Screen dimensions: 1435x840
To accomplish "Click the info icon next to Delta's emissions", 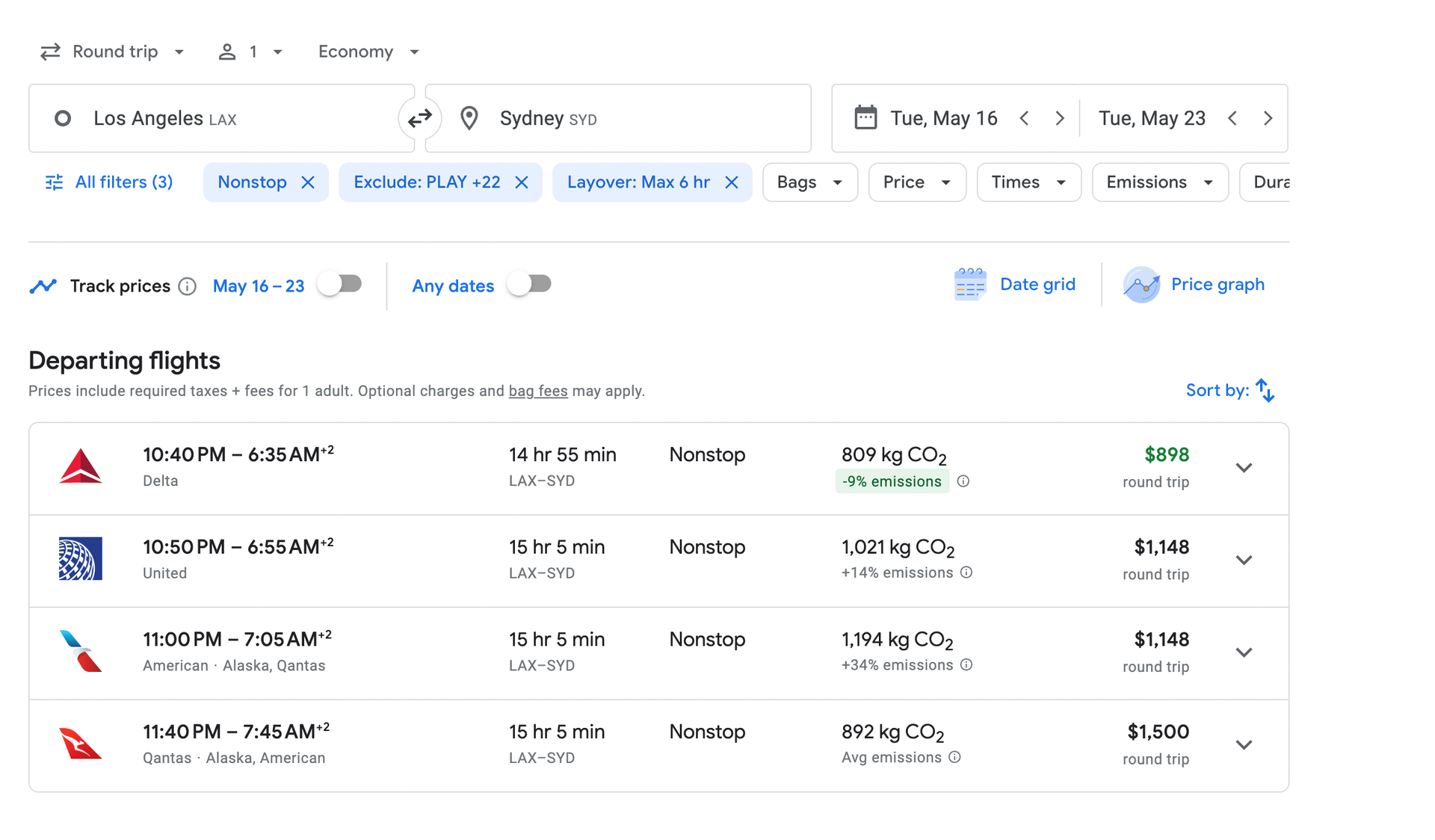I will (963, 481).
